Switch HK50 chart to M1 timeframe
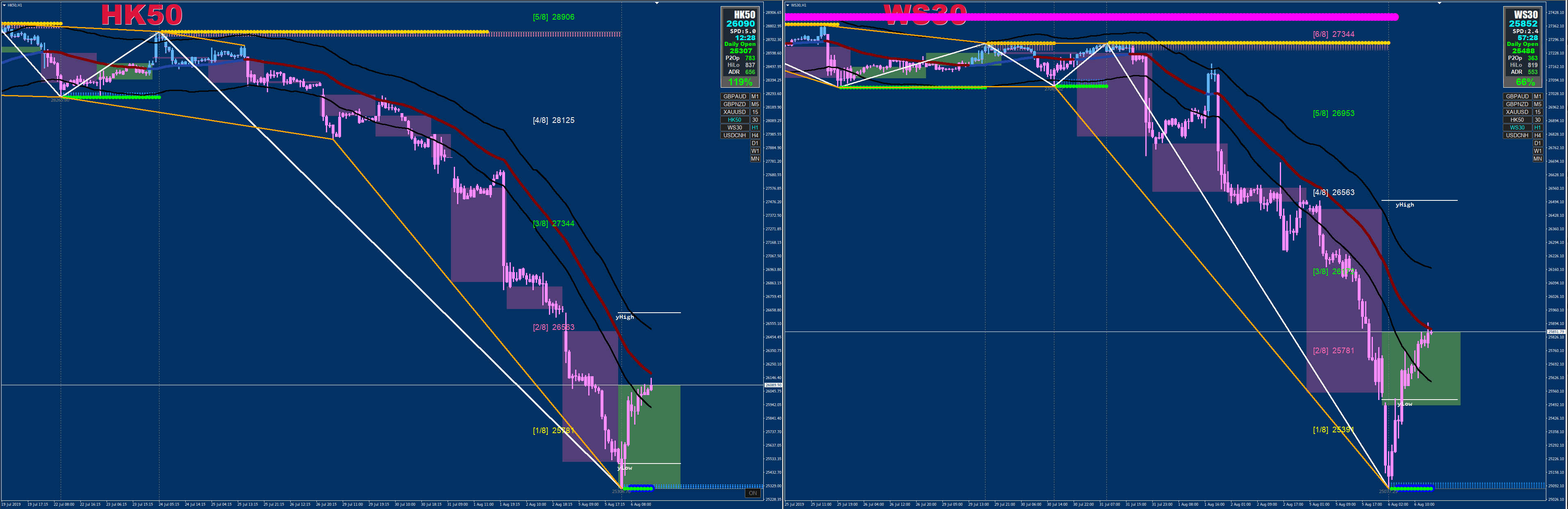The width and height of the screenshot is (1568, 509). point(755,96)
